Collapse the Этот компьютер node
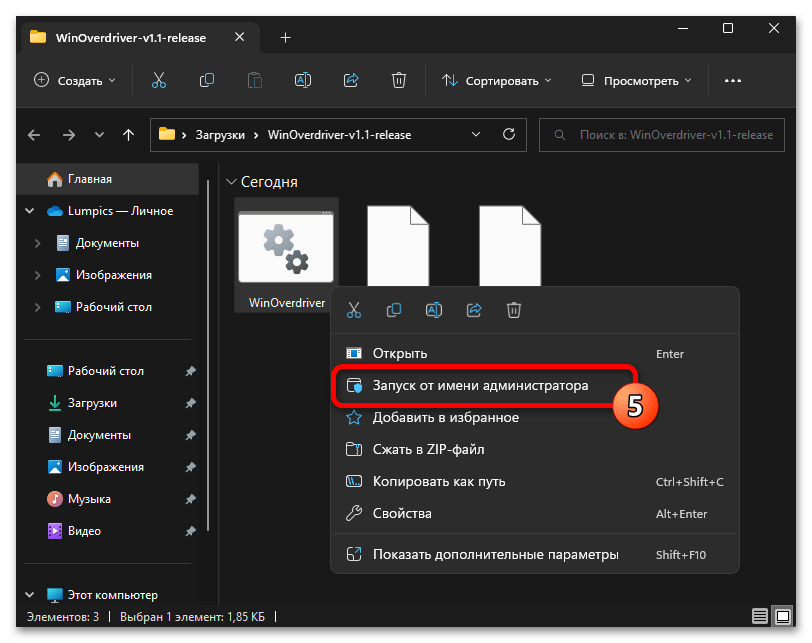This screenshot has height=643, width=812. point(30,594)
